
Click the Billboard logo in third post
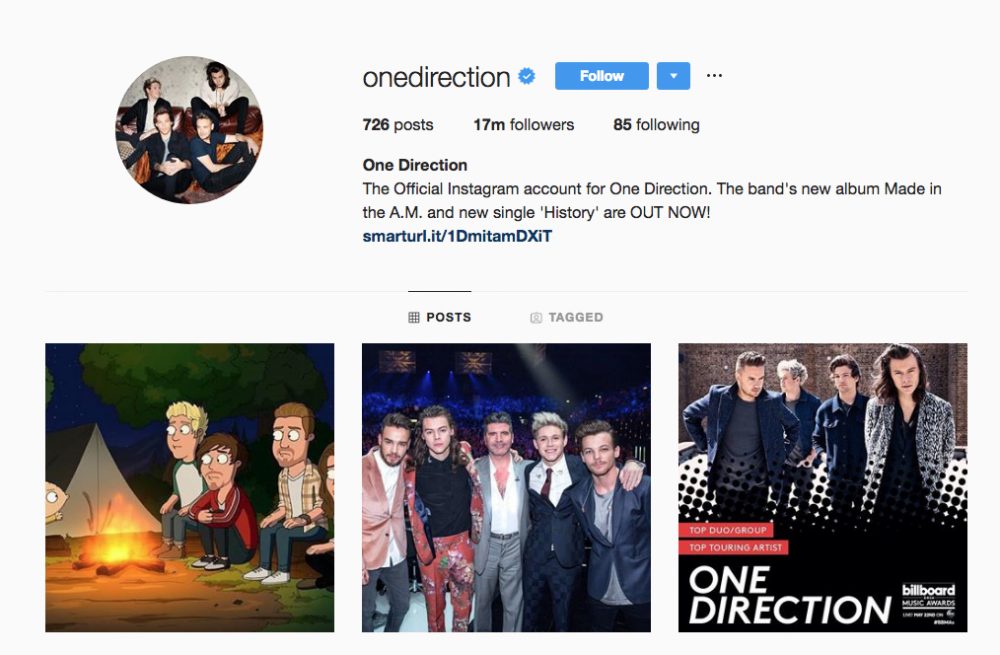point(929,600)
